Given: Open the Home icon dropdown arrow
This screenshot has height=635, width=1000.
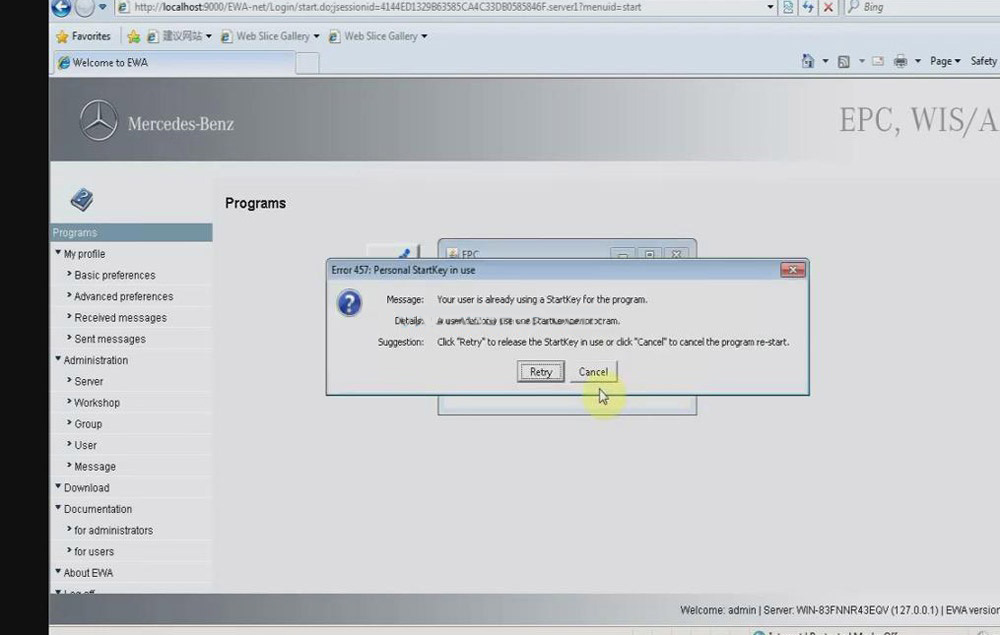Looking at the screenshot, I should pyautogui.click(x=825, y=61).
